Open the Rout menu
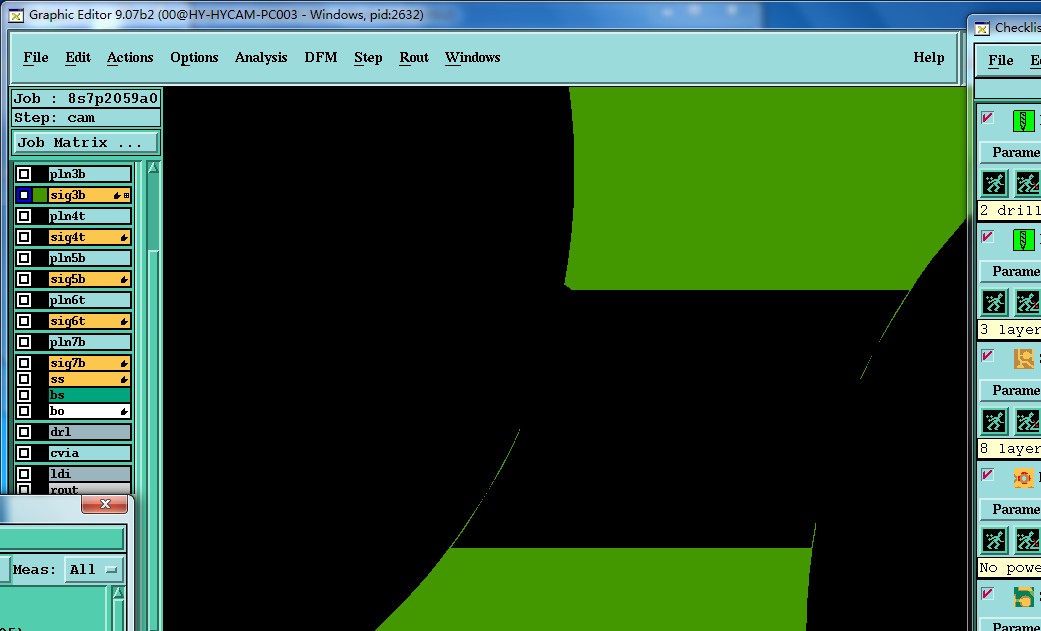This screenshot has width=1041, height=631. click(x=414, y=58)
